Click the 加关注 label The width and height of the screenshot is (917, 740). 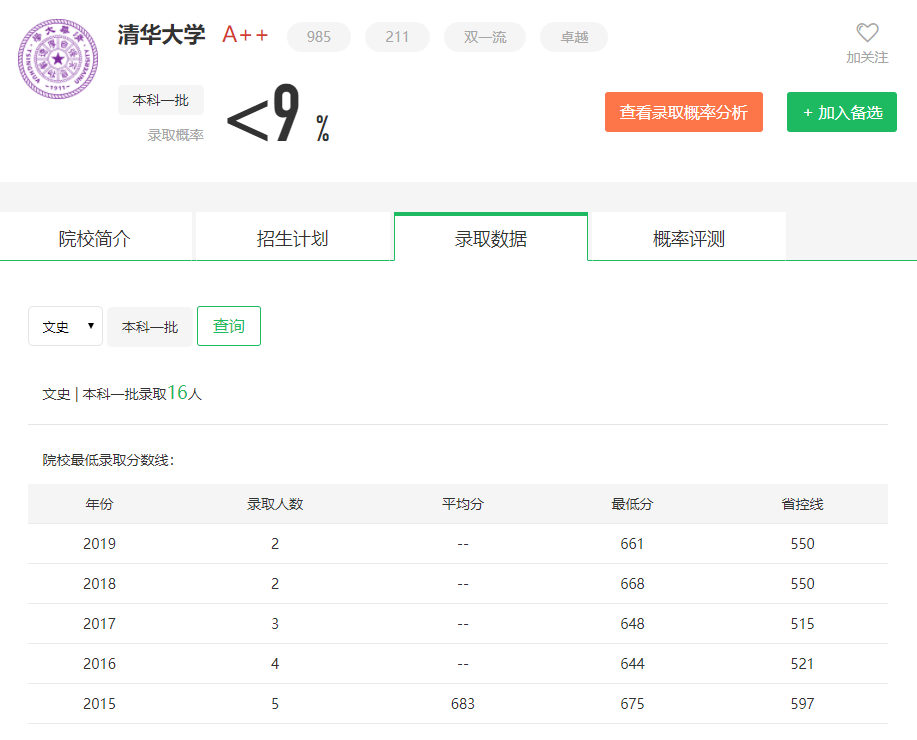click(x=867, y=57)
